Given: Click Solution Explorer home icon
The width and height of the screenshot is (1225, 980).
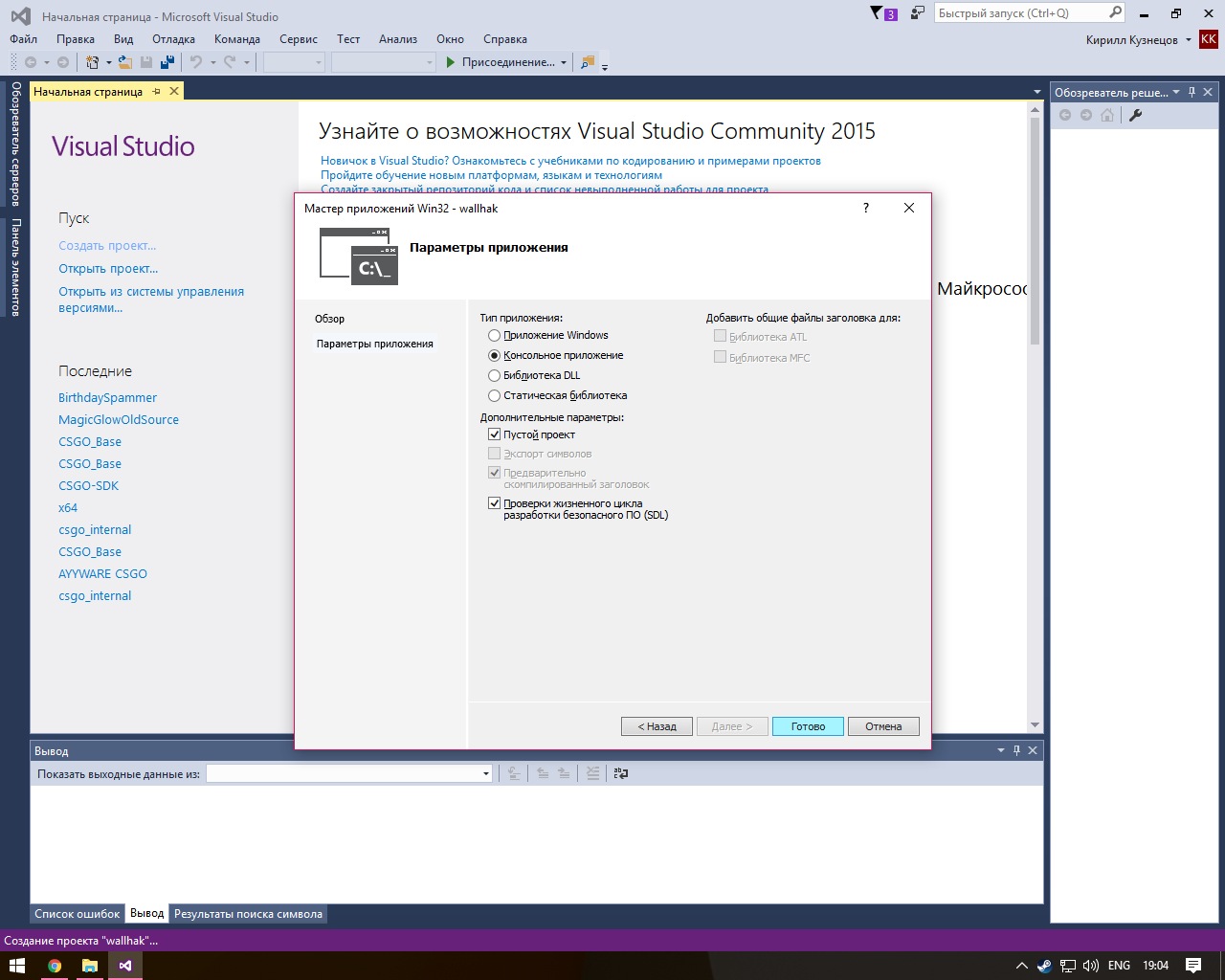Looking at the screenshot, I should [1107, 115].
